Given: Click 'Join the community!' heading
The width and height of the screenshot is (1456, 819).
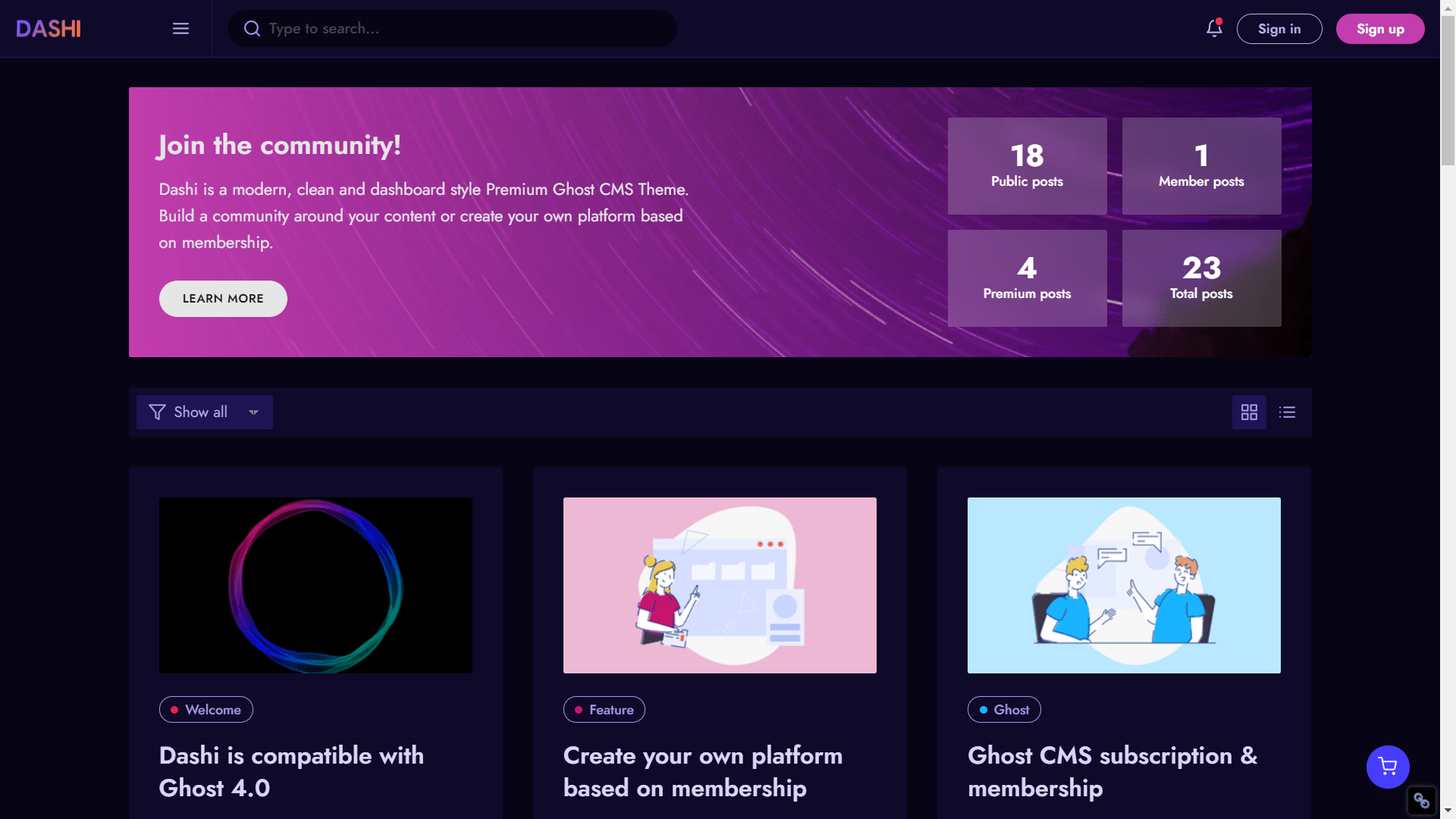Looking at the screenshot, I should [x=279, y=145].
